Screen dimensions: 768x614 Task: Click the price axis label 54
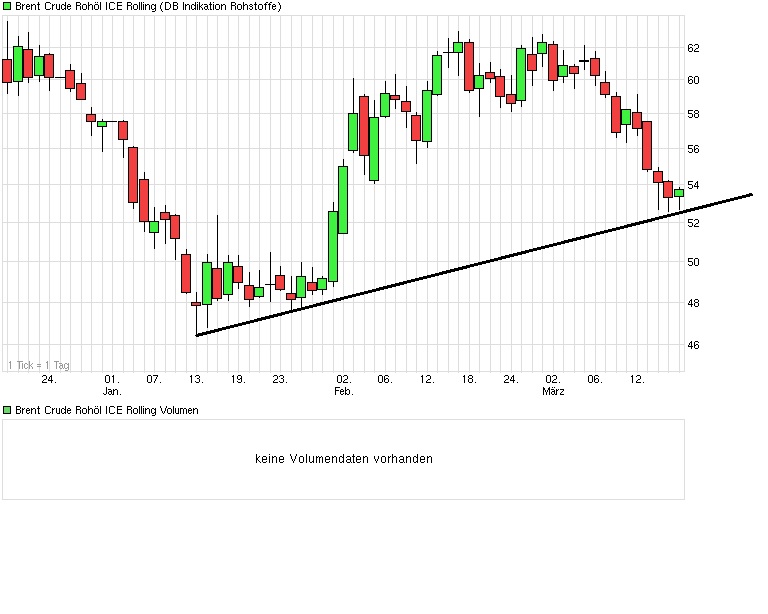tap(693, 185)
